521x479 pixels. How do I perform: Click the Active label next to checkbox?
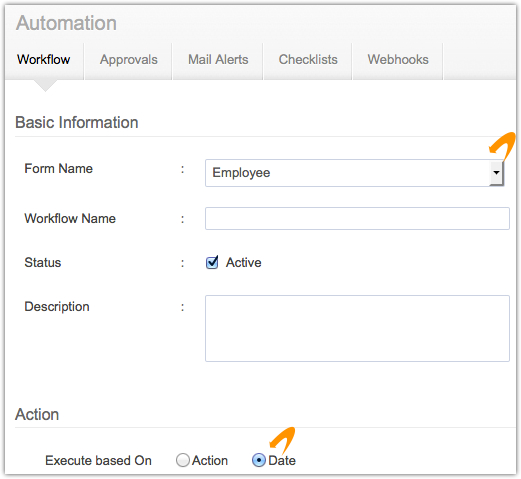[x=244, y=263]
